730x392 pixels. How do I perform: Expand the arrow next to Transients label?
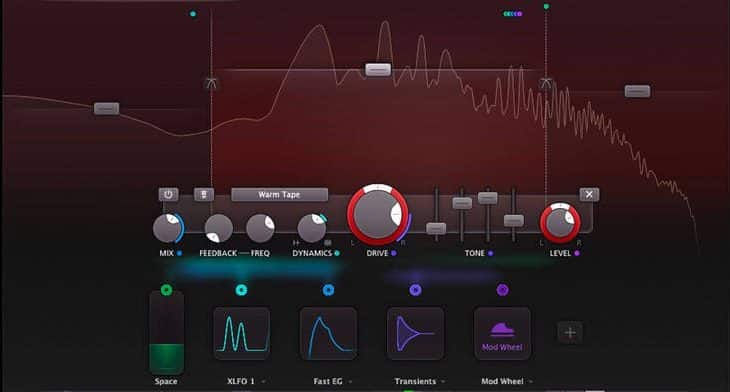pos(443,381)
